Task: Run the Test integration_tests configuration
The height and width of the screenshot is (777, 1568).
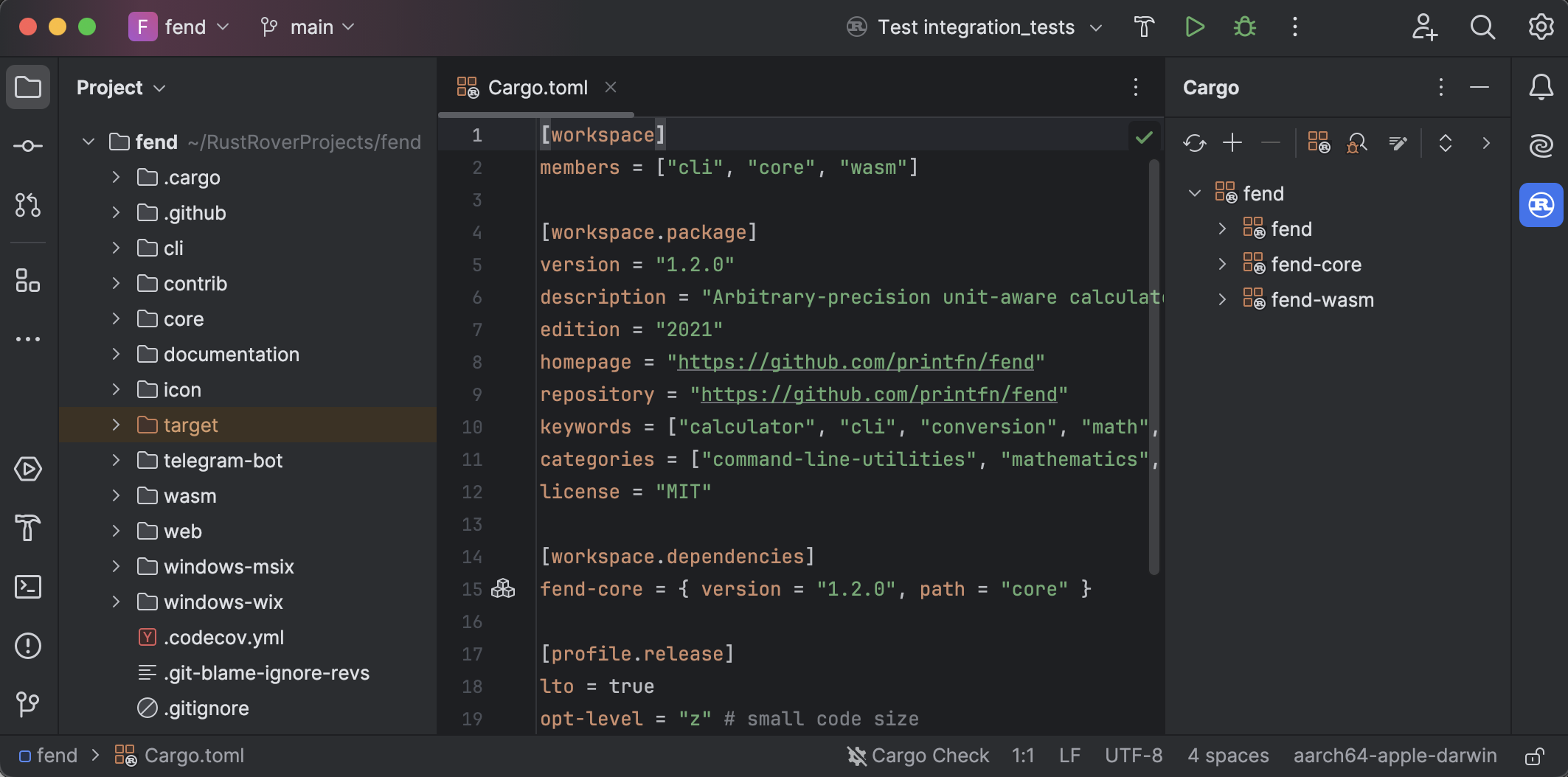Action: point(1195,27)
